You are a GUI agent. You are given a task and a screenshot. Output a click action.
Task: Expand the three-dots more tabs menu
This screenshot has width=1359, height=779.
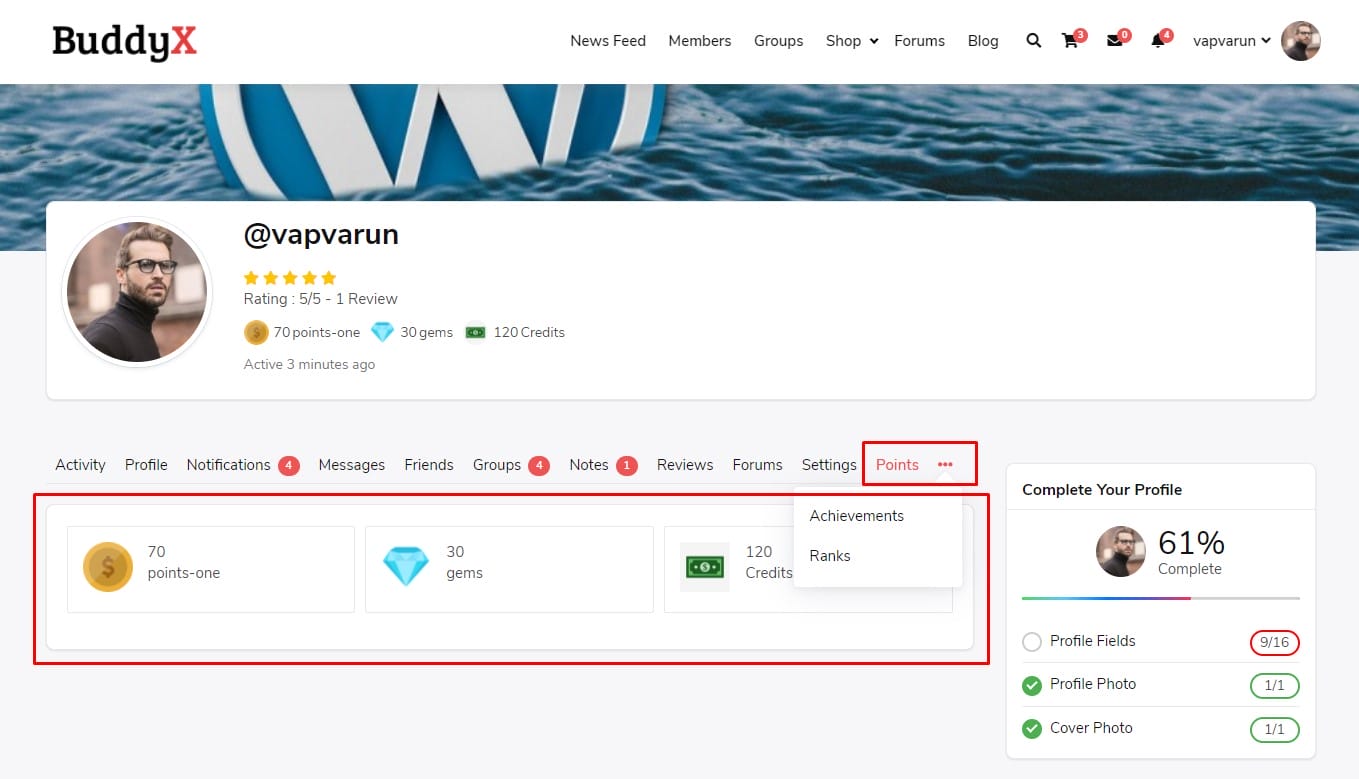pyautogui.click(x=945, y=465)
